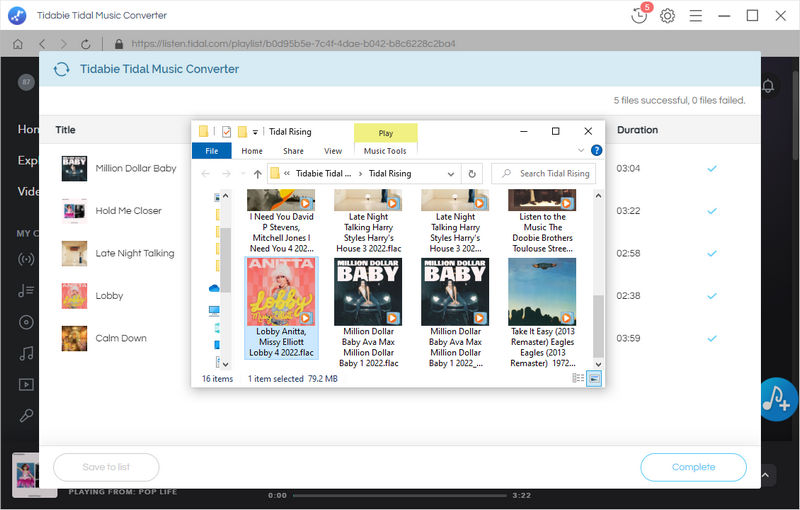Open Customize Quick Access Toolbar dropdown

click(255, 132)
